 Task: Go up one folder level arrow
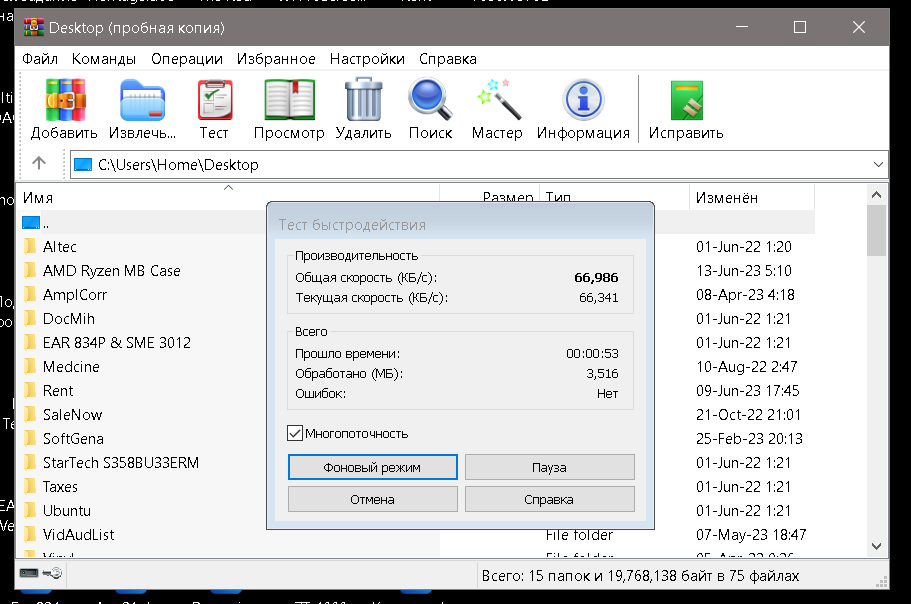(x=39, y=164)
